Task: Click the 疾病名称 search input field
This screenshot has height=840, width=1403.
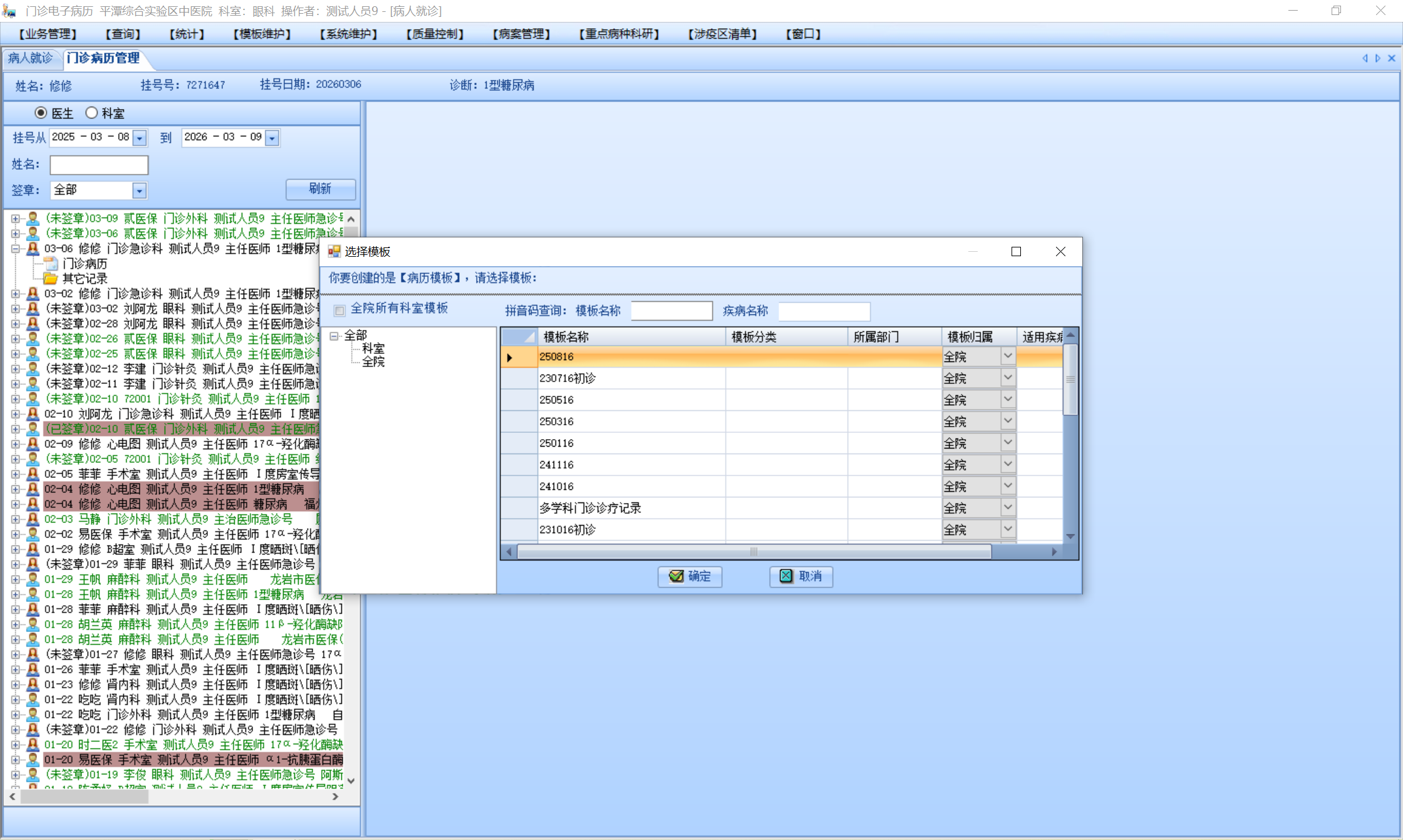Action: pos(824,311)
